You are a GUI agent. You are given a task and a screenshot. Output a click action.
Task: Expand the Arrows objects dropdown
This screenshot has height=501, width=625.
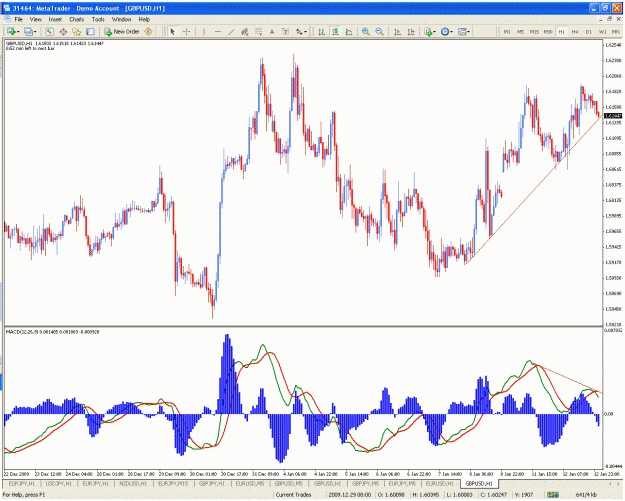coord(306,32)
